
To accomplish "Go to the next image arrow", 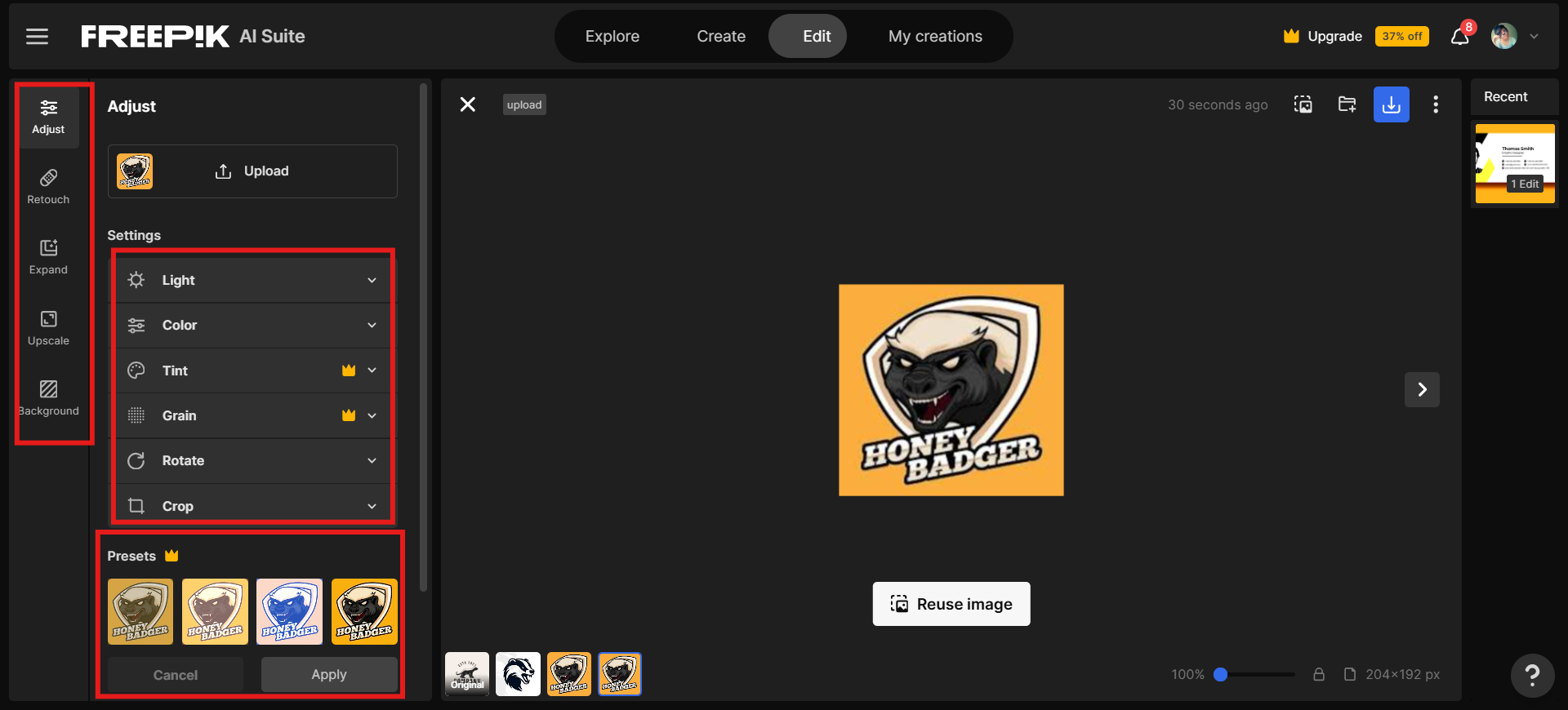I will (1422, 389).
